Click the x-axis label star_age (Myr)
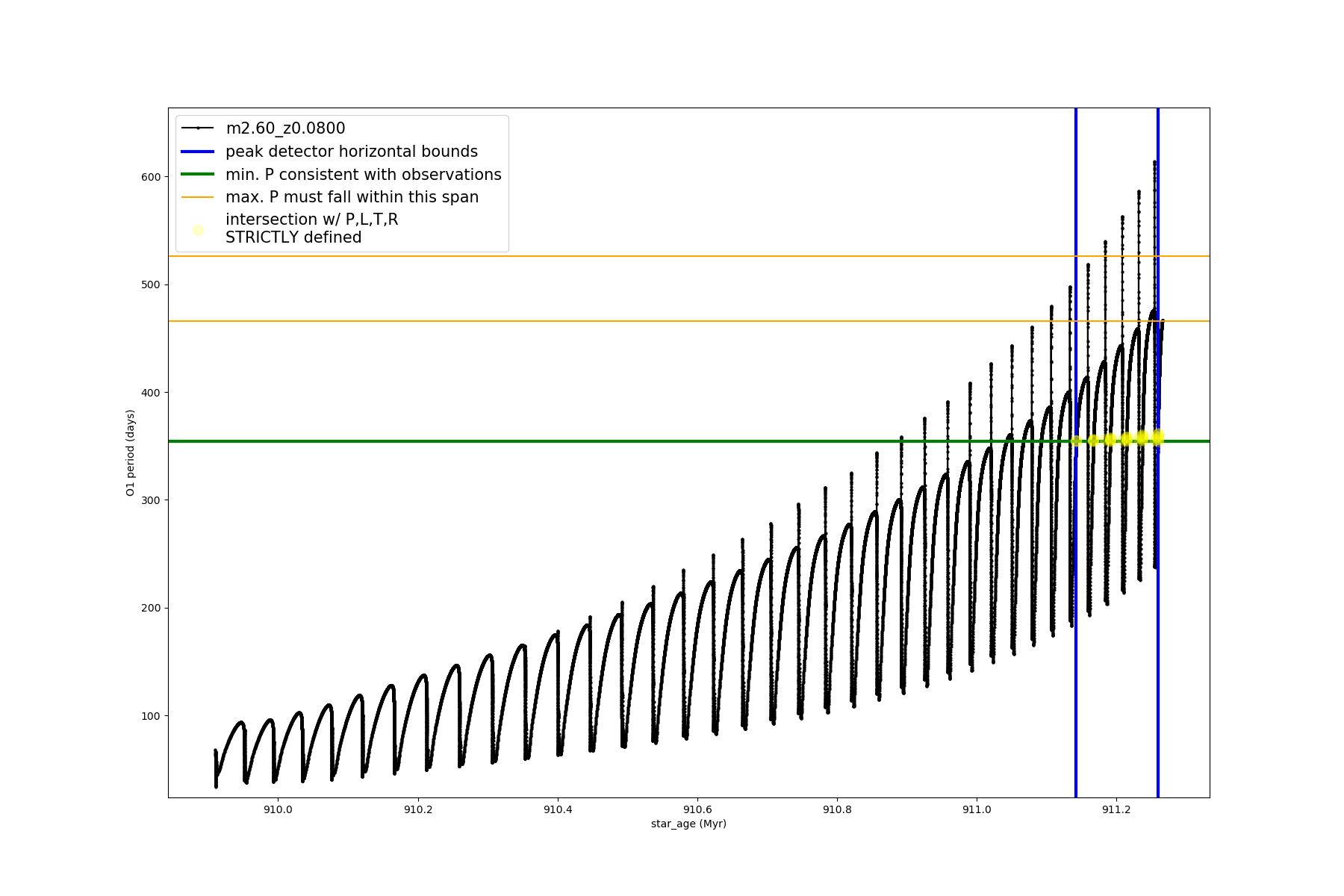Image resolution: width=1344 pixels, height=896 pixels. [688, 824]
